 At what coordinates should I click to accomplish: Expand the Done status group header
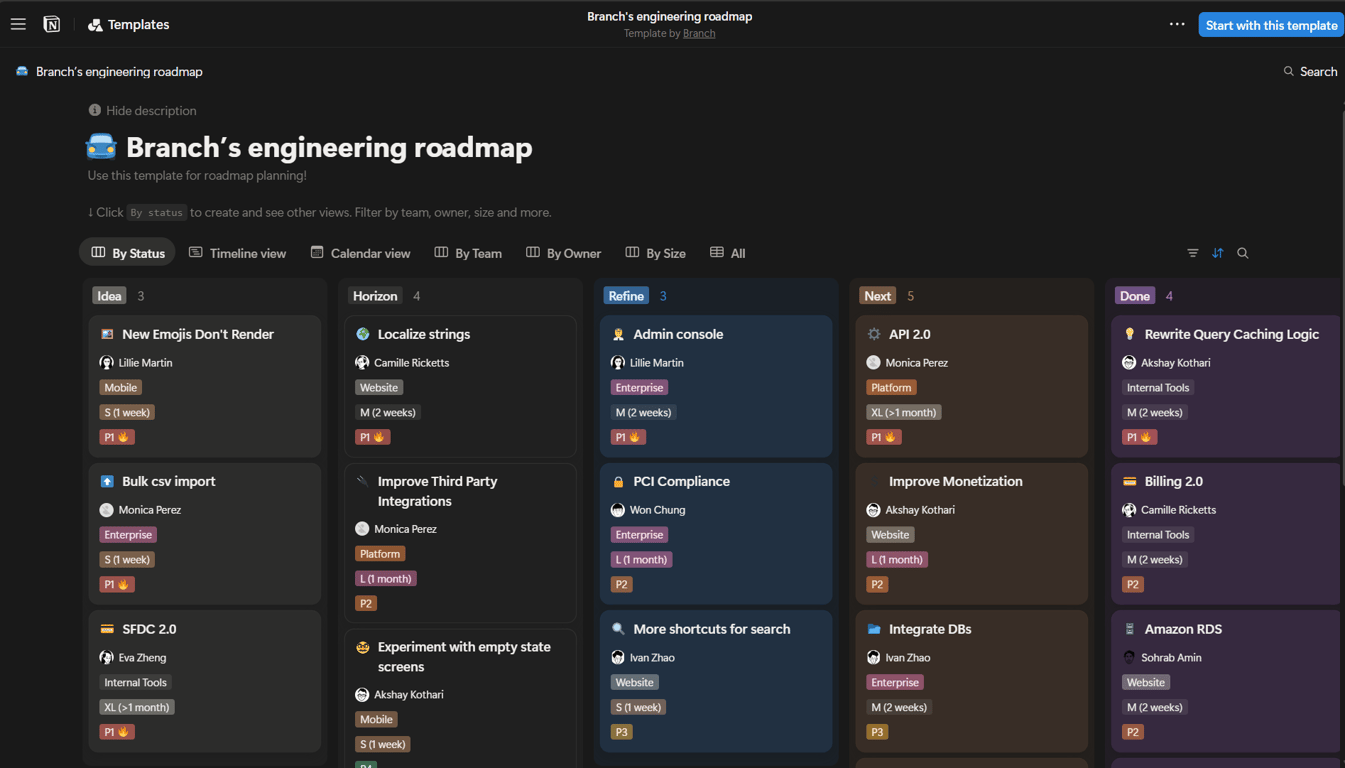click(1135, 296)
